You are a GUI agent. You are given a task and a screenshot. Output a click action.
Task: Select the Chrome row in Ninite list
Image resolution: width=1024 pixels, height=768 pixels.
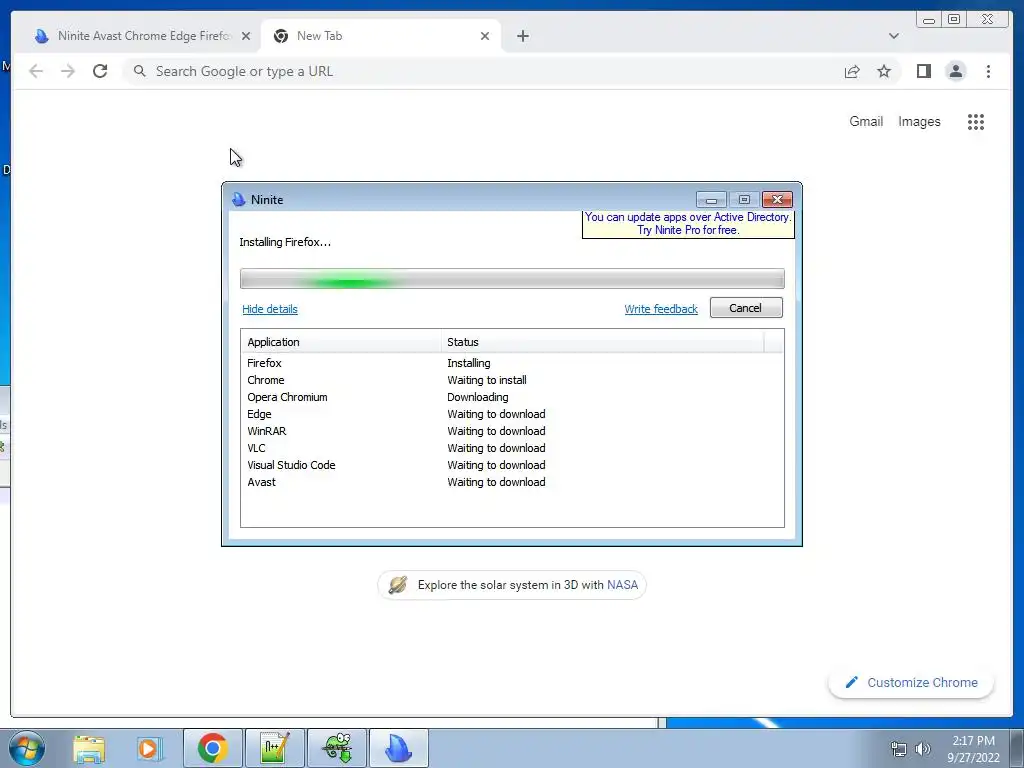click(x=512, y=380)
